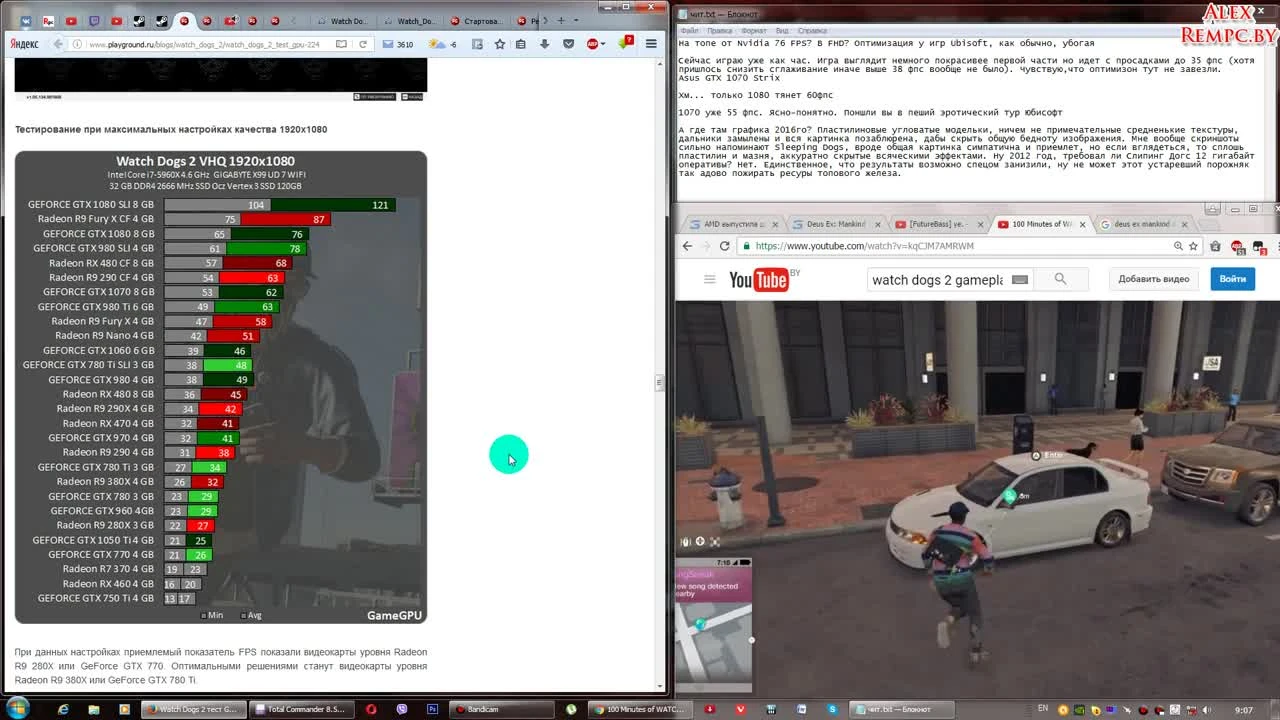The height and width of the screenshot is (720, 1280).
Task: Click the blue 'Войти' sign-in button
Action: click(1232, 279)
